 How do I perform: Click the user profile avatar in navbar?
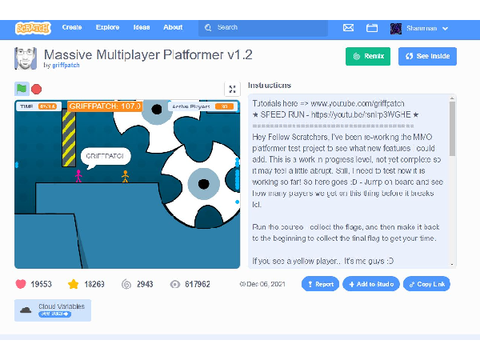[x=396, y=28]
